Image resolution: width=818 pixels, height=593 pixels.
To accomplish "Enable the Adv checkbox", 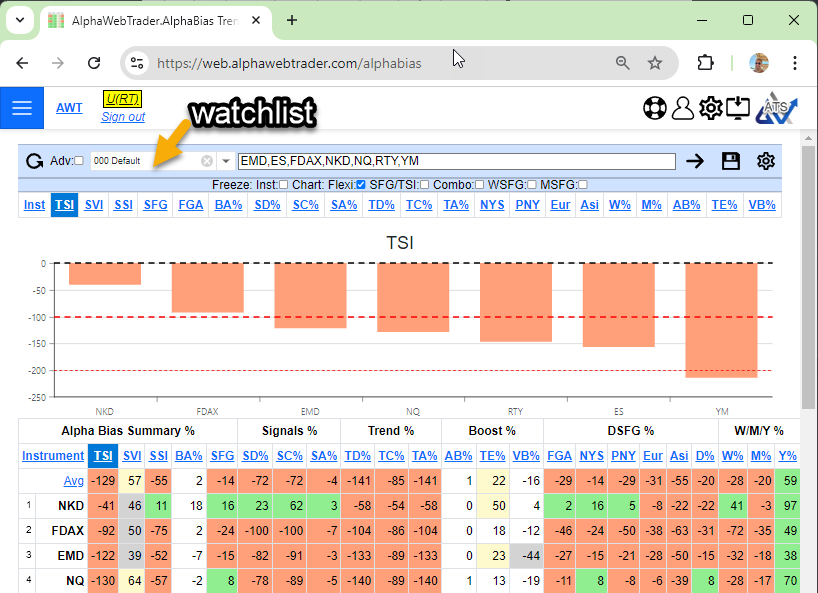I will pyautogui.click(x=79, y=161).
